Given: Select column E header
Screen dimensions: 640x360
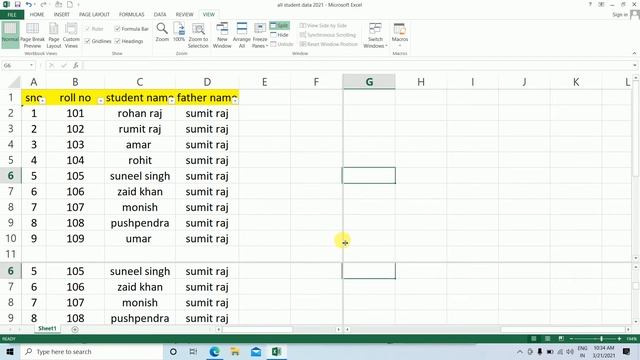Looking at the screenshot, I should coord(264,82).
